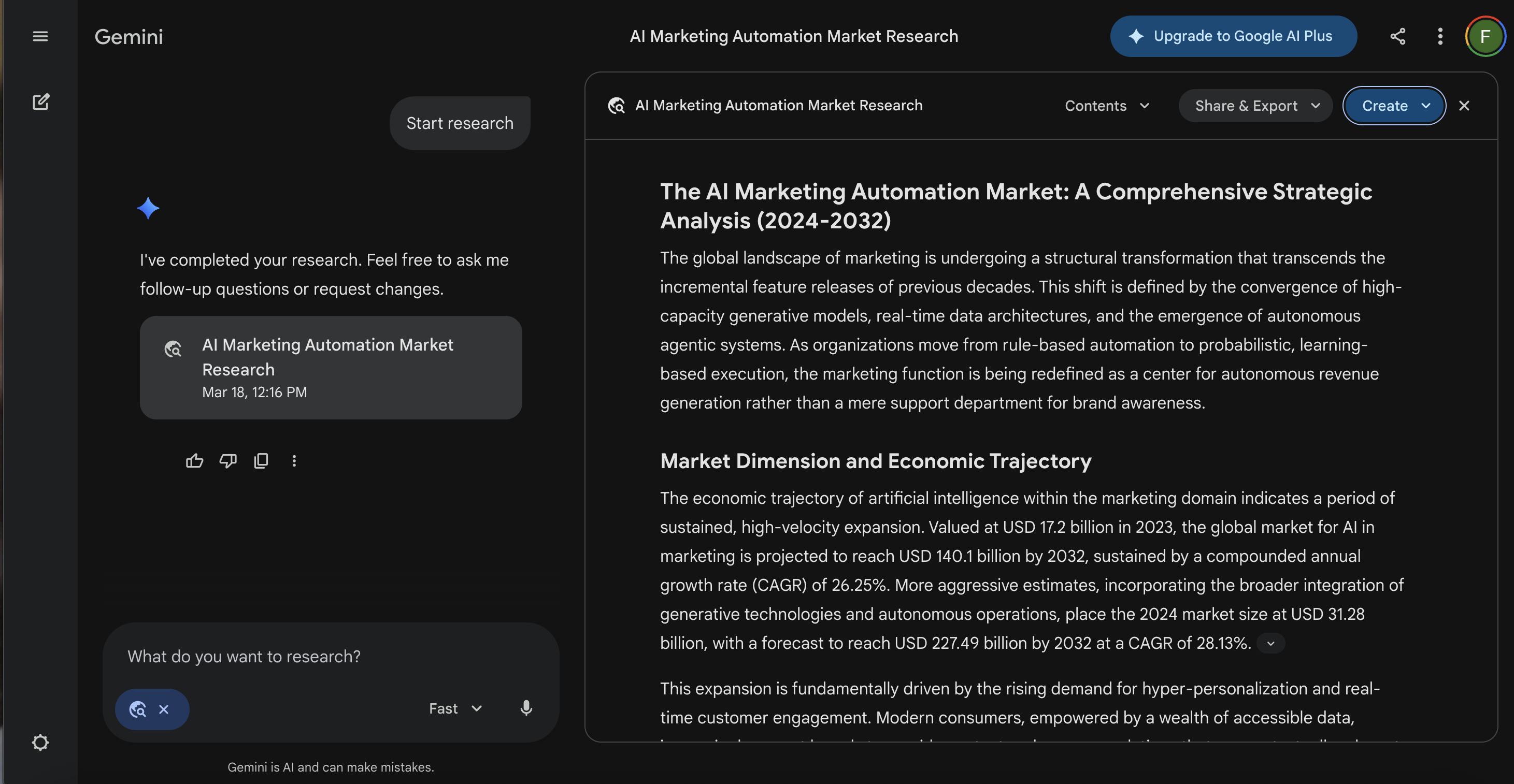Click Upgrade to Google AI Plus
This screenshot has width=1514, height=784.
1233,36
